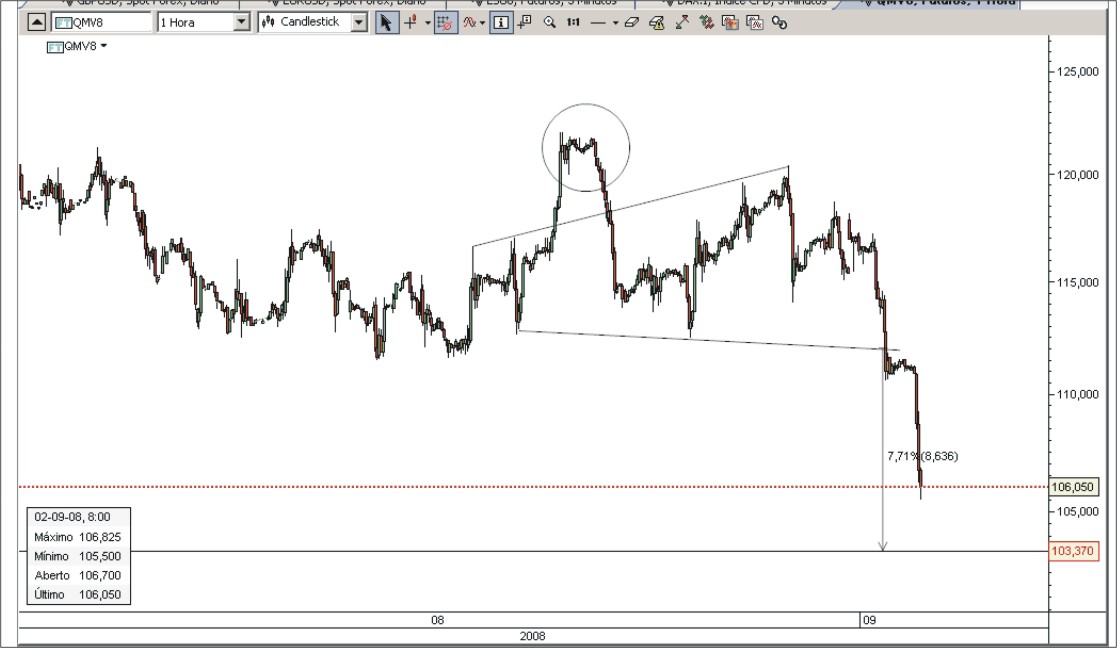Click the 09 month label on time axis
This screenshot has width=1117, height=648.
click(x=869, y=620)
